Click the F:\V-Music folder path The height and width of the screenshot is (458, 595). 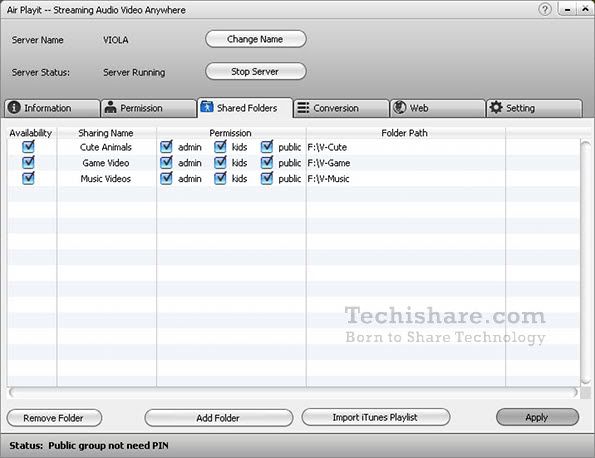click(x=328, y=179)
